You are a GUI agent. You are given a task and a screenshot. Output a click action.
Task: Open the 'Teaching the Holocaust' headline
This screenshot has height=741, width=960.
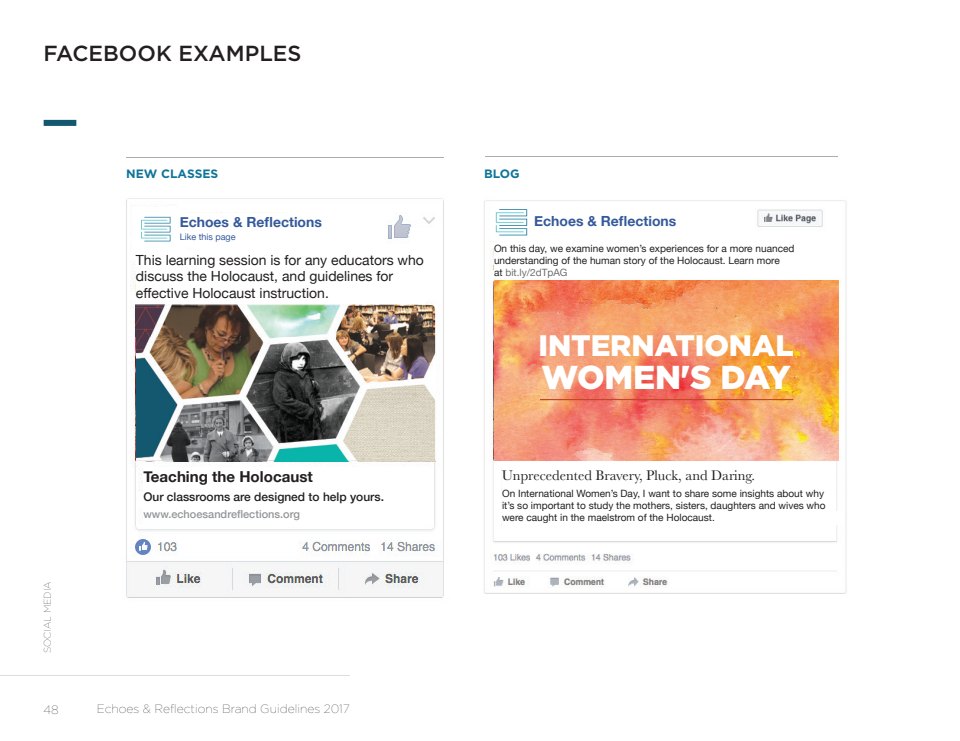pyautogui.click(x=228, y=477)
